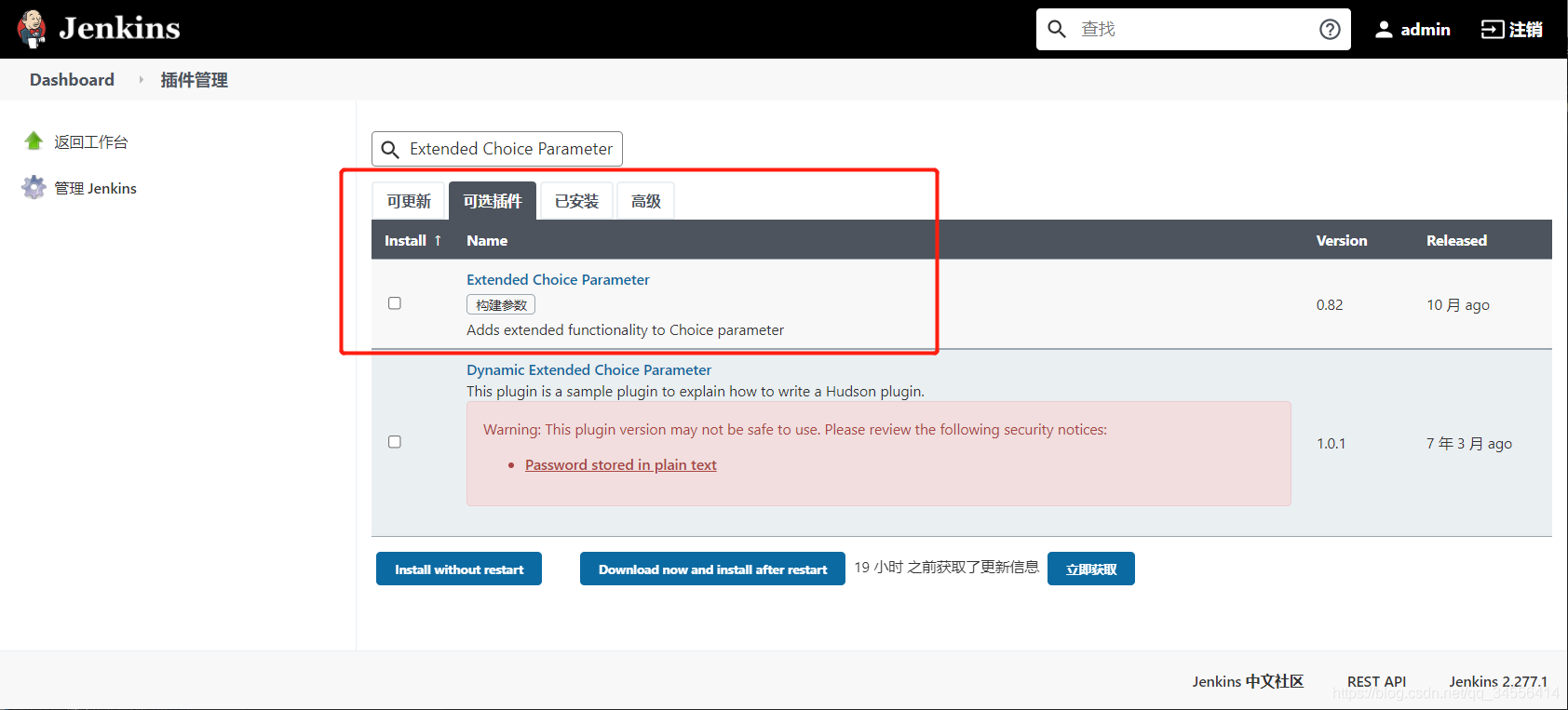Open Dynamic Extended Choice Parameter link
The height and width of the screenshot is (710, 1568).
(x=588, y=369)
